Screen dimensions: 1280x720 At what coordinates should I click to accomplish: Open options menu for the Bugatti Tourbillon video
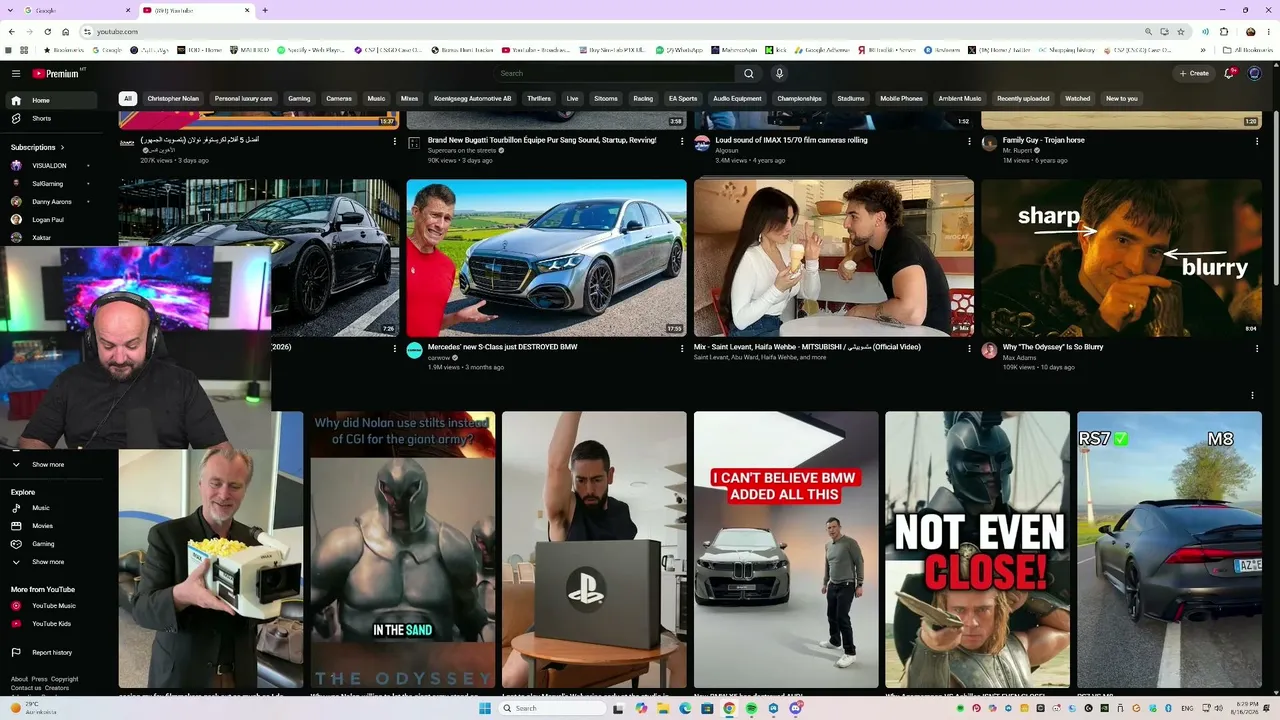pos(682,141)
